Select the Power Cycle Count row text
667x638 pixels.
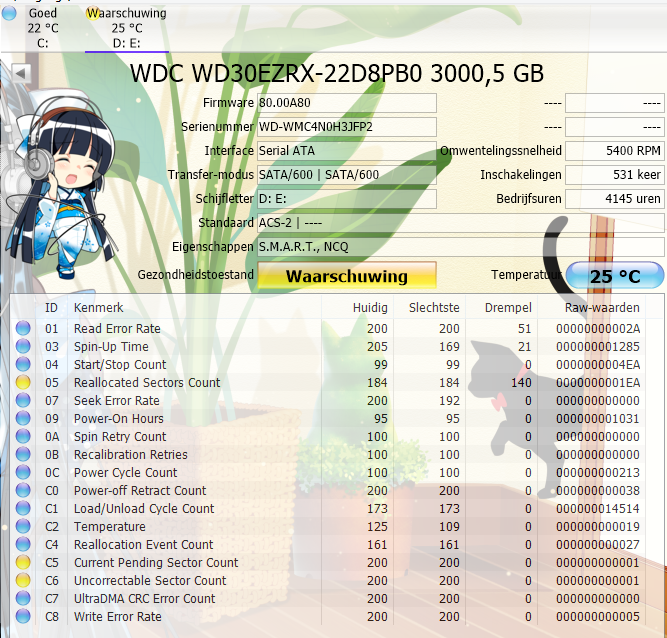(125, 473)
